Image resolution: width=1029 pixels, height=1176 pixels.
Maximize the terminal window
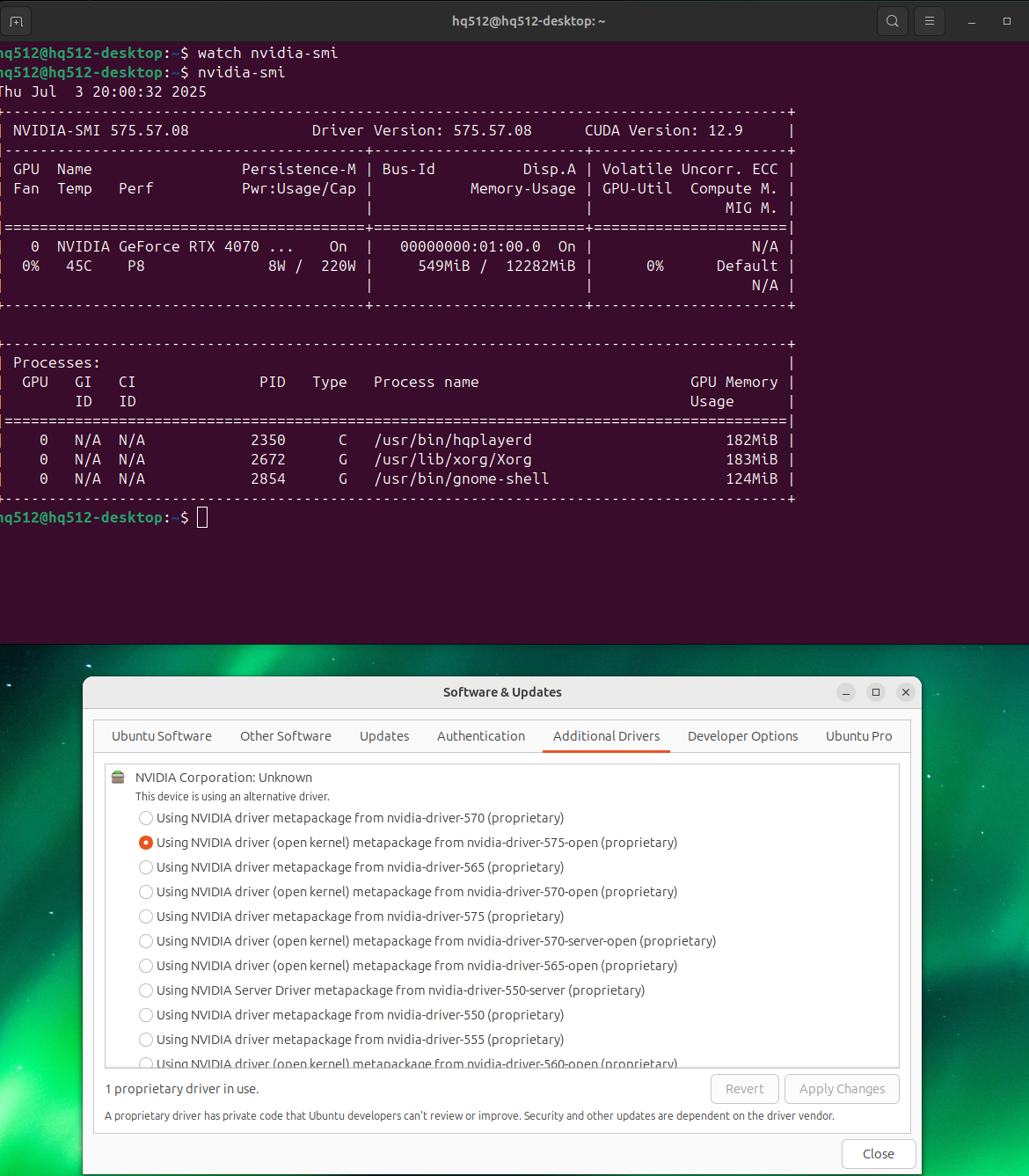coord(1007,21)
